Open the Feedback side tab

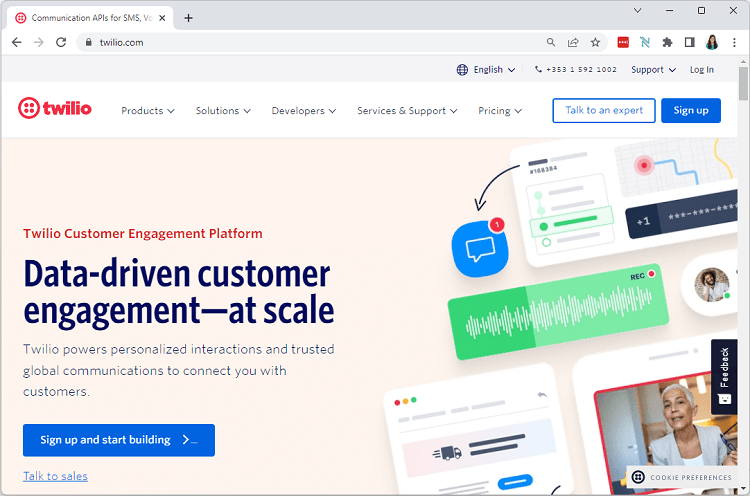(x=724, y=377)
